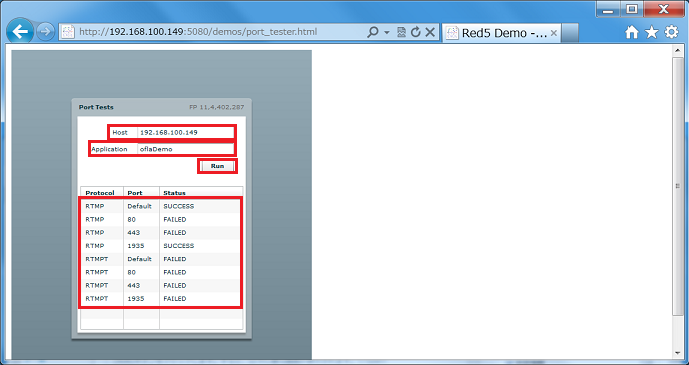Click the page scrollbar up arrow

(677, 51)
